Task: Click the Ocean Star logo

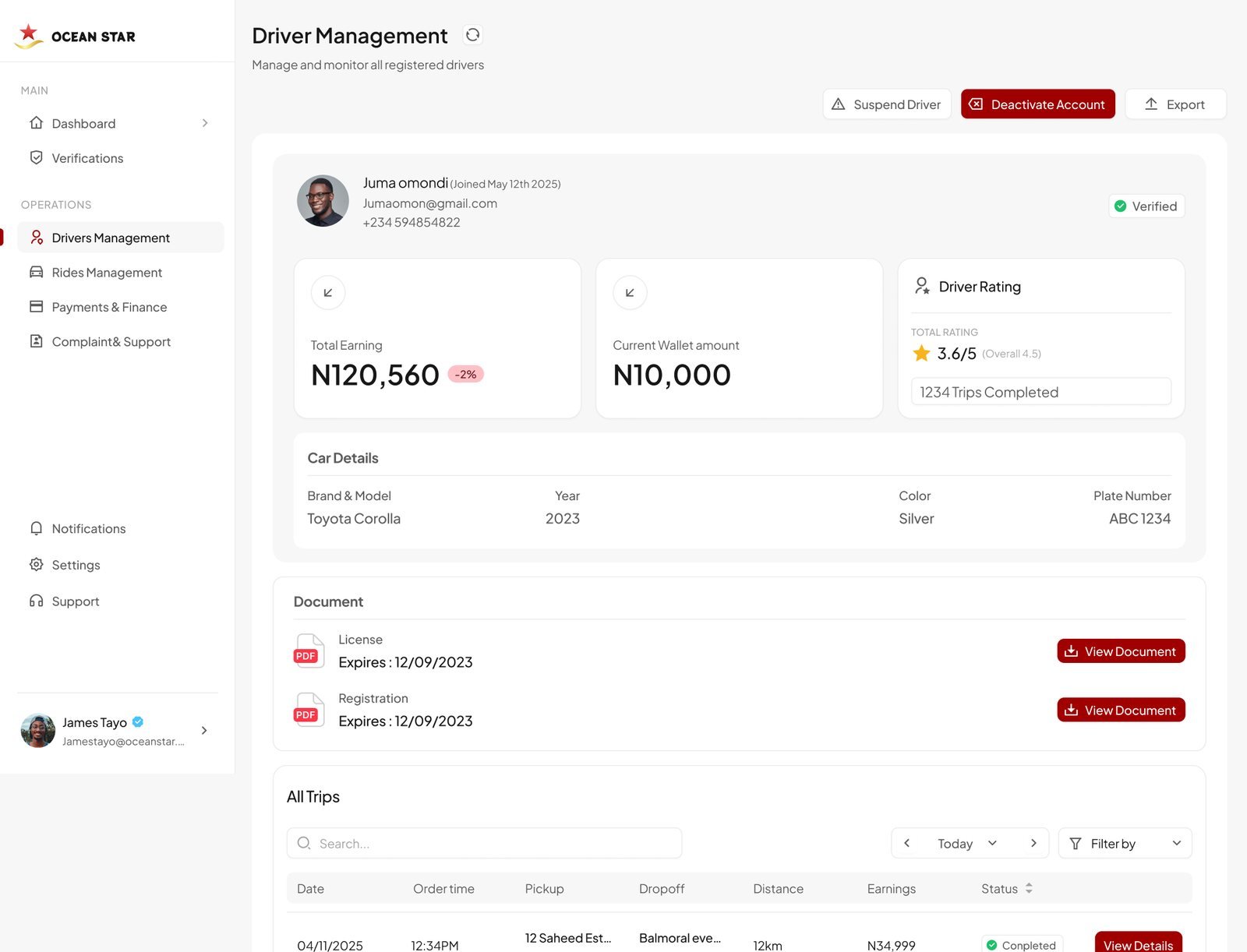Action: tap(76, 36)
